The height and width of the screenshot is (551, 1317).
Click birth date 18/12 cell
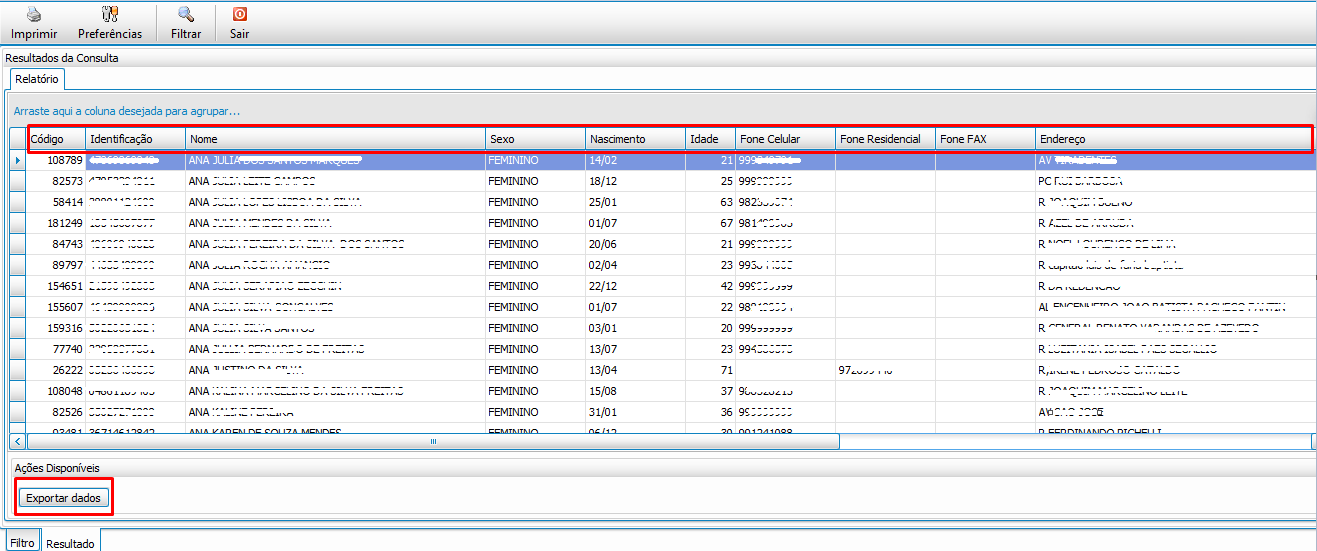point(635,181)
